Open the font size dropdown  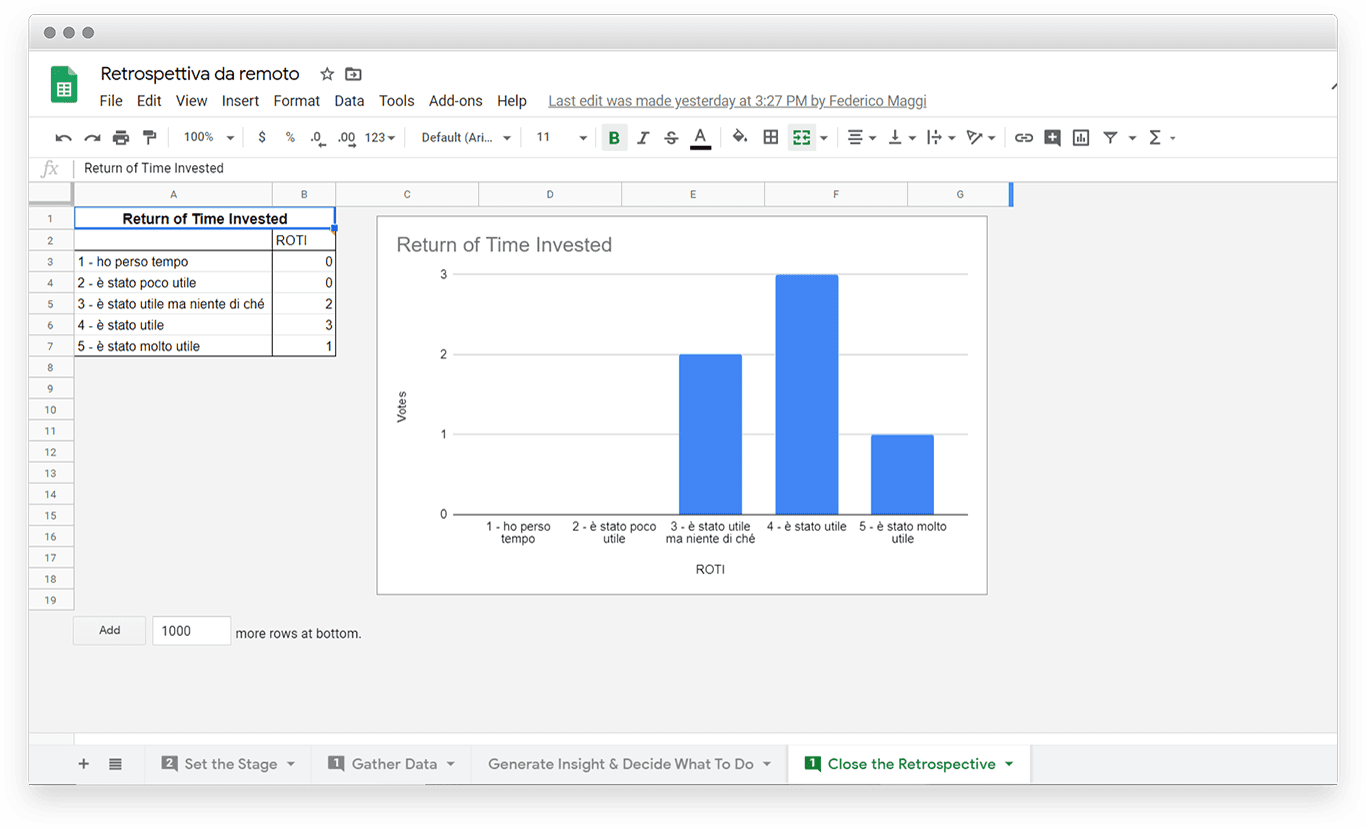(x=562, y=138)
